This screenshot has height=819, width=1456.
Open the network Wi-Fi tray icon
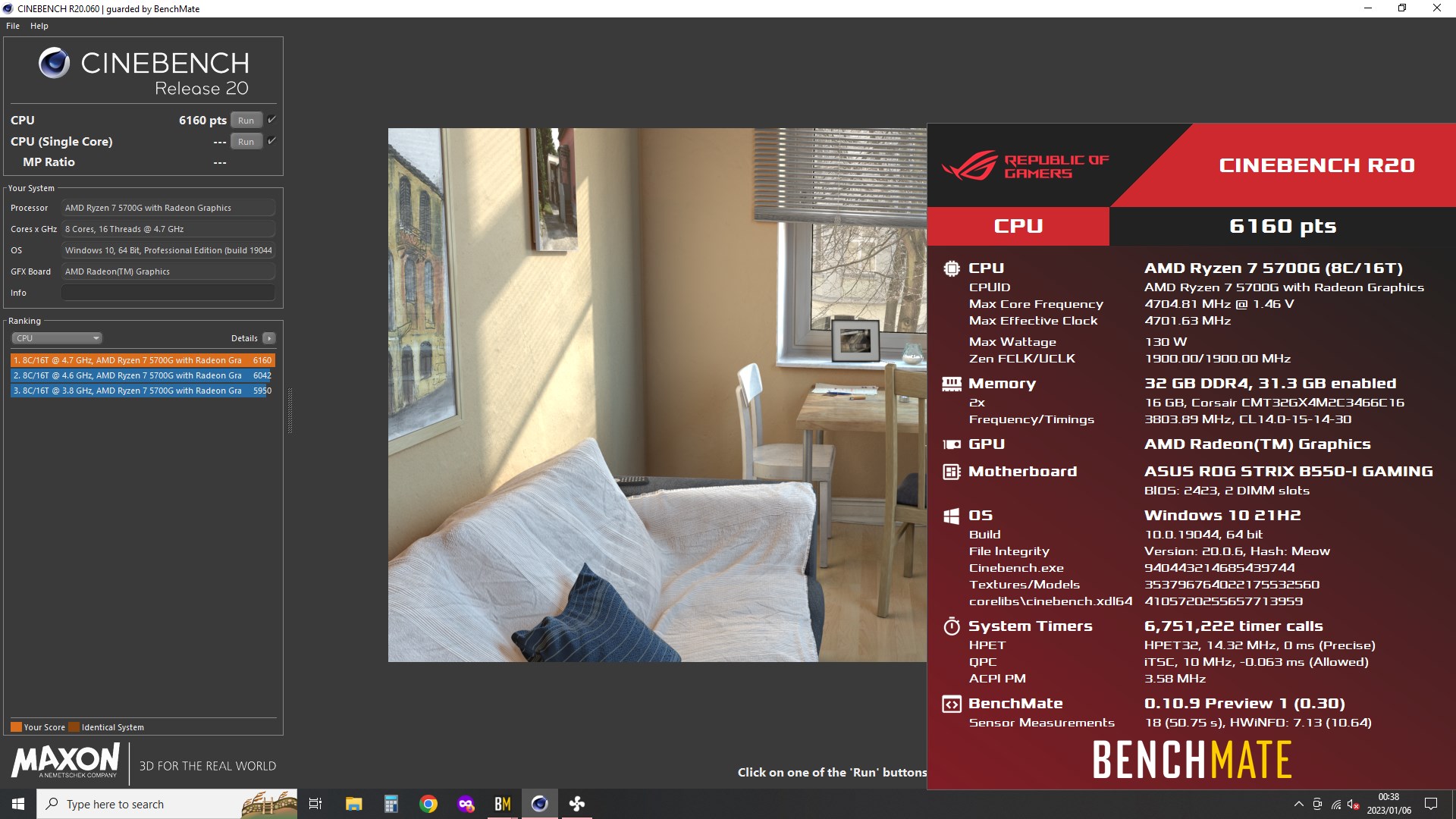click(1336, 804)
